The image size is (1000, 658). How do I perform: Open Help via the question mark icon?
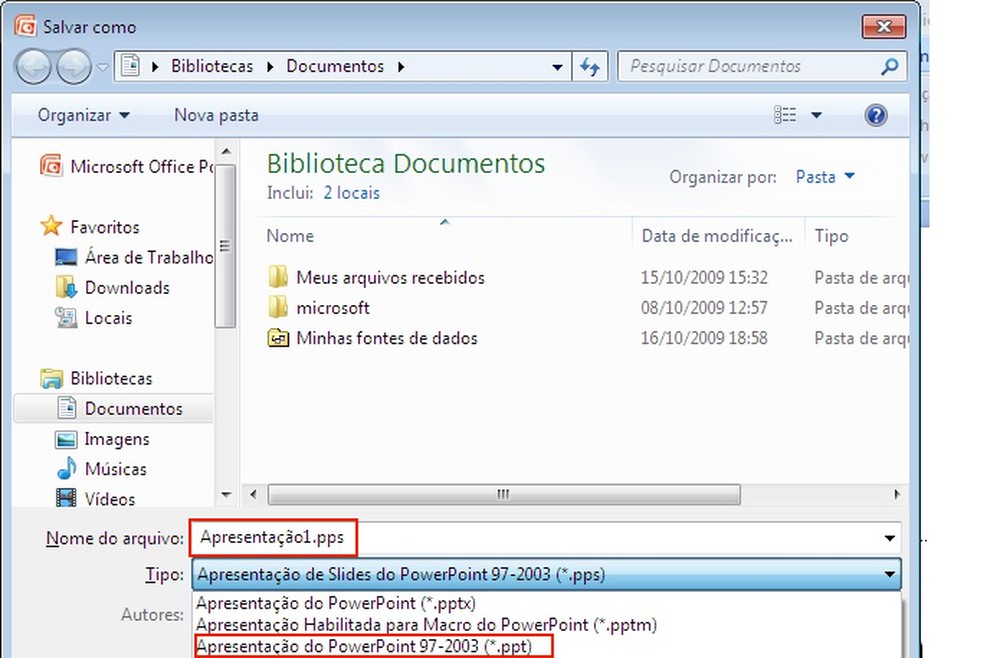[876, 115]
